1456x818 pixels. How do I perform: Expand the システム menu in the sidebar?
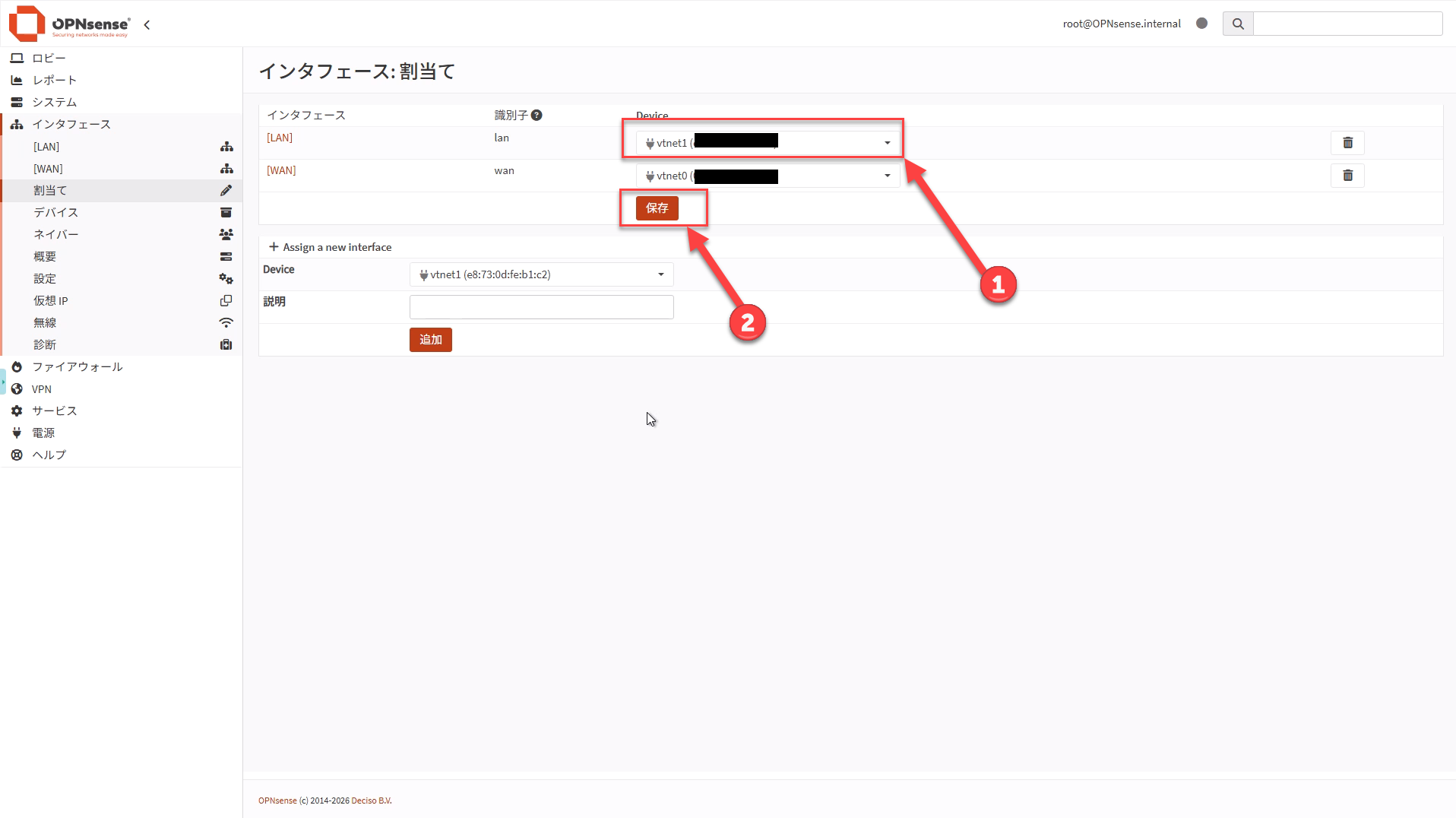tap(54, 102)
